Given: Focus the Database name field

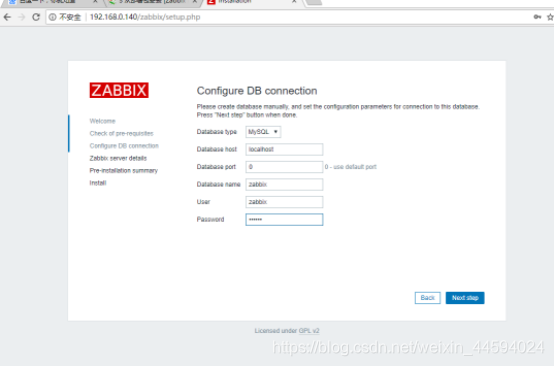Looking at the screenshot, I should [x=284, y=184].
